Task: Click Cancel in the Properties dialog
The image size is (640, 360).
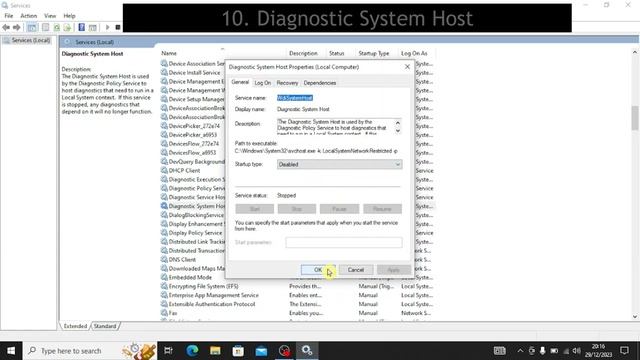Action: point(356,270)
